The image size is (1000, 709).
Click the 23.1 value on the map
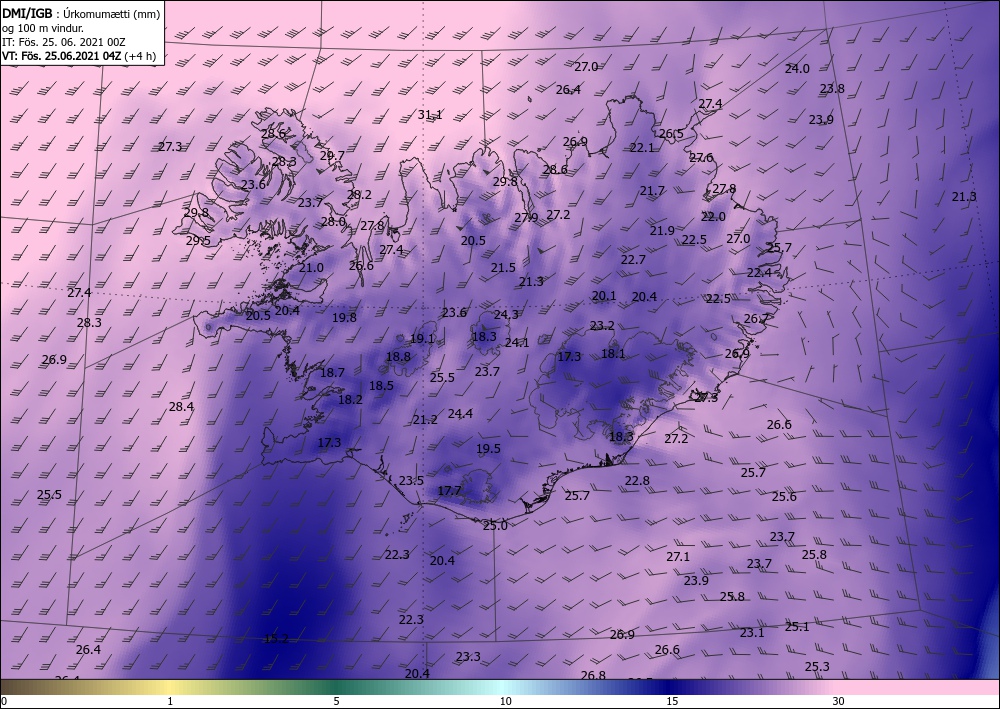752,633
